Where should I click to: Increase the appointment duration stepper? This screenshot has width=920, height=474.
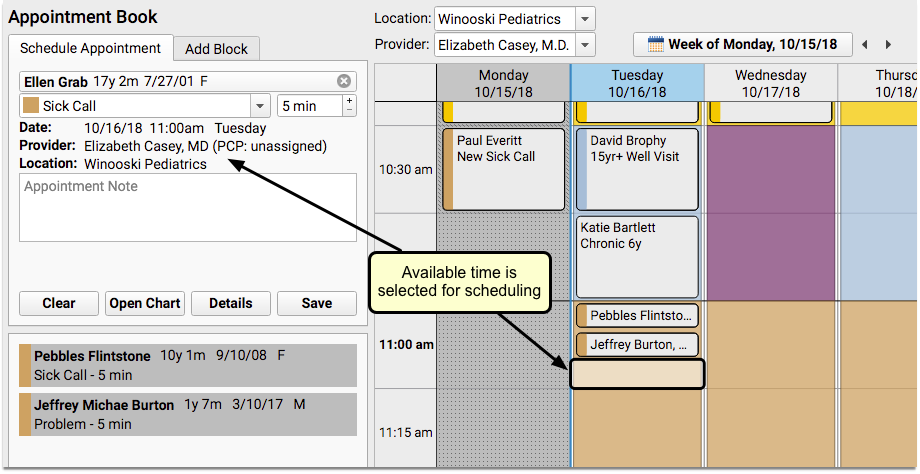coord(349,100)
